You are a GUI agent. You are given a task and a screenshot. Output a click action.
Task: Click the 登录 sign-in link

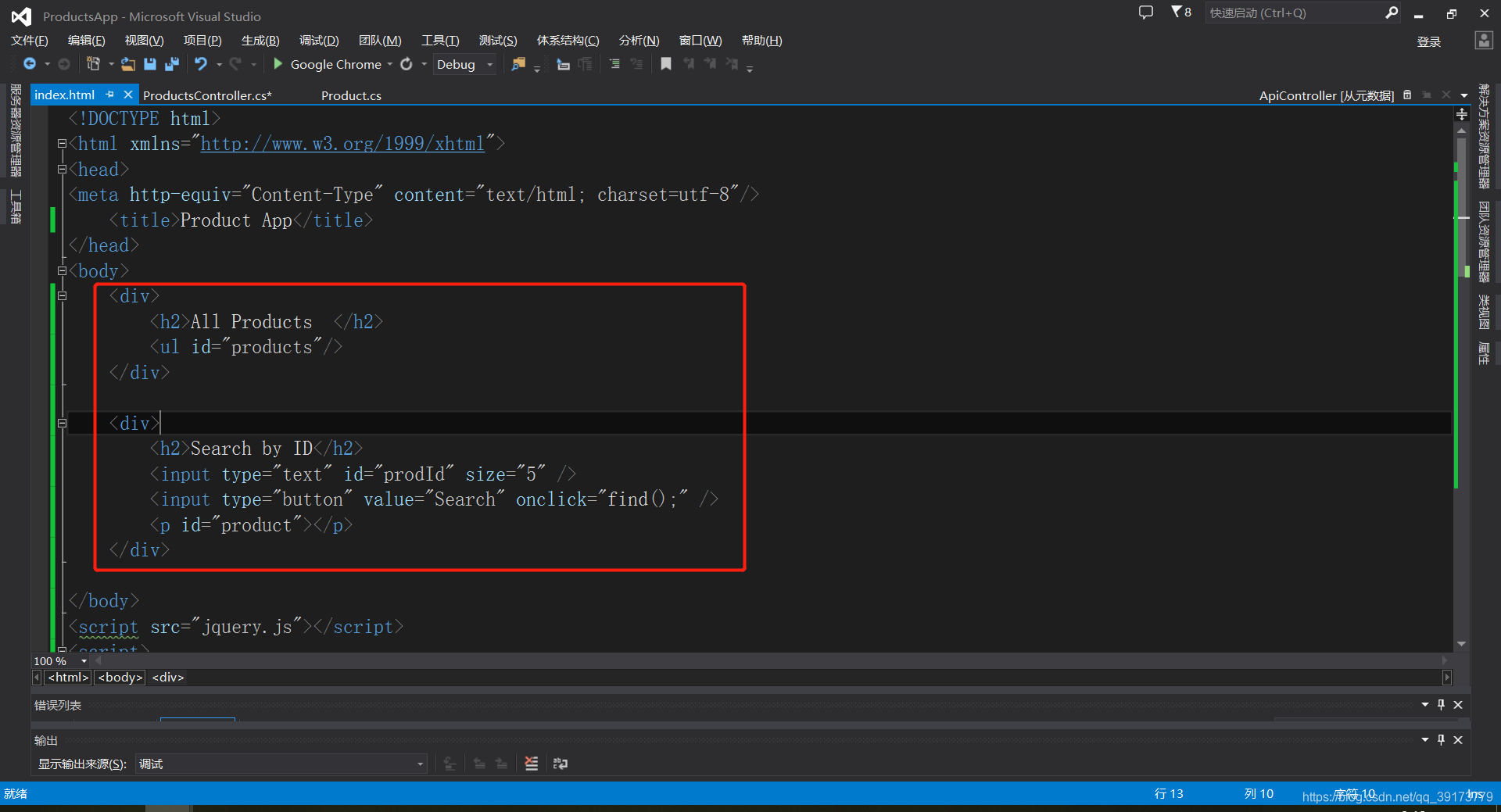1429,41
